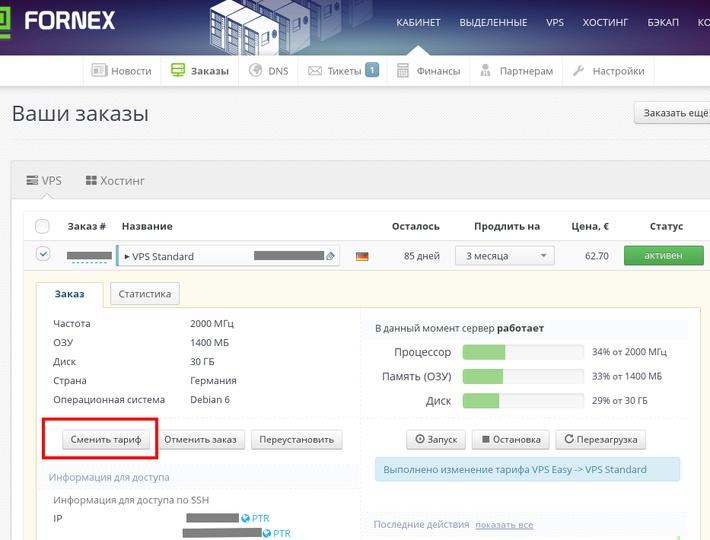Open БЭКАП in top navigation
The width and height of the screenshot is (710, 540).
tap(663, 23)
